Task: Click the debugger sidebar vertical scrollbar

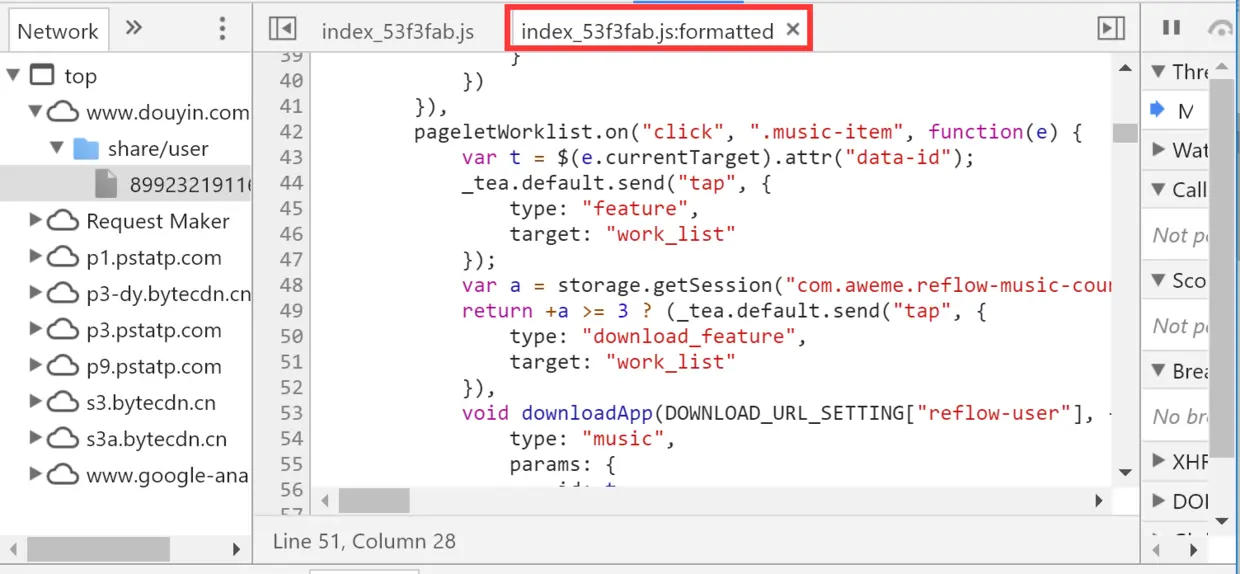Action: click(1222, 270)
